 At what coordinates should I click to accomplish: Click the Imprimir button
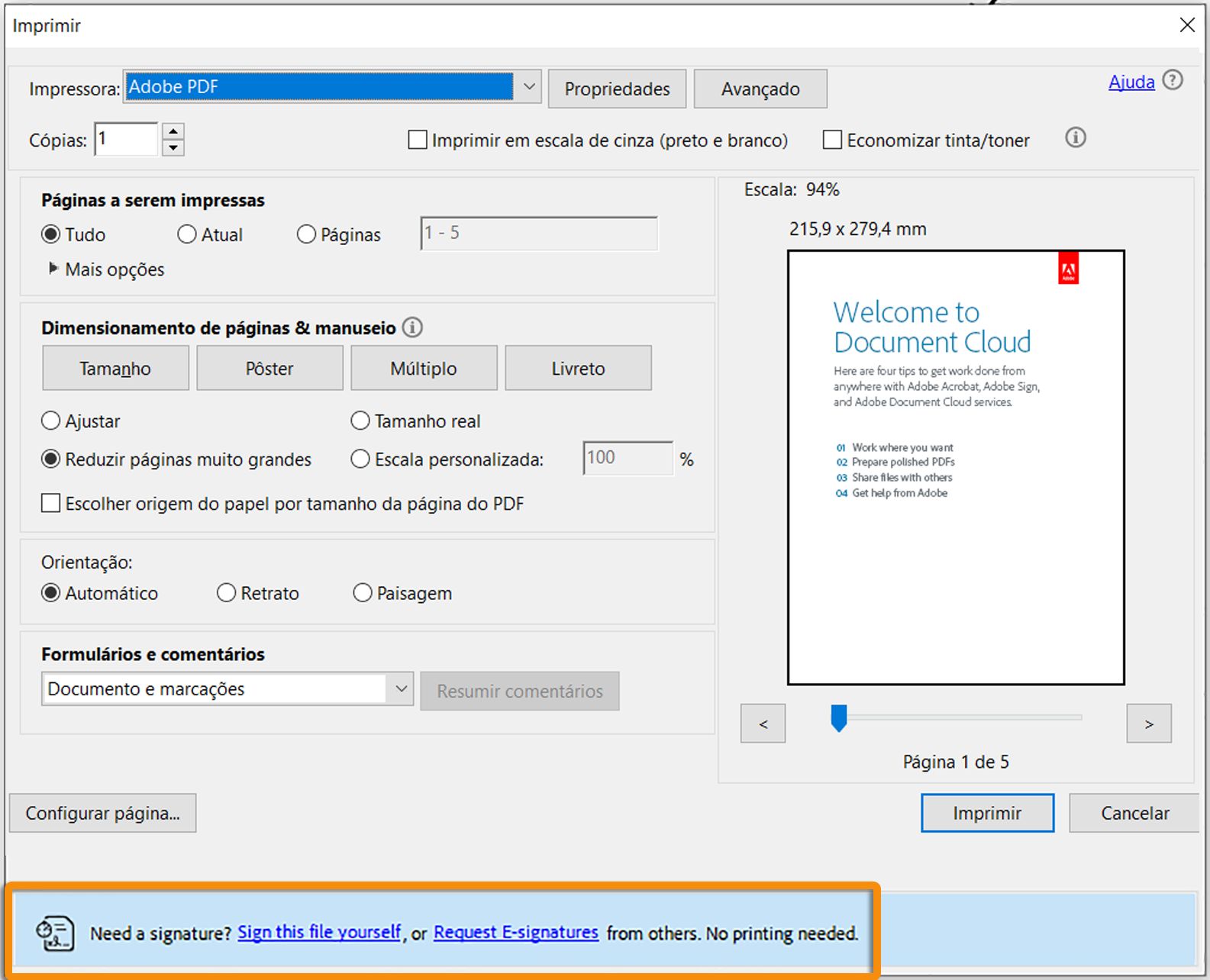point(987,813)
